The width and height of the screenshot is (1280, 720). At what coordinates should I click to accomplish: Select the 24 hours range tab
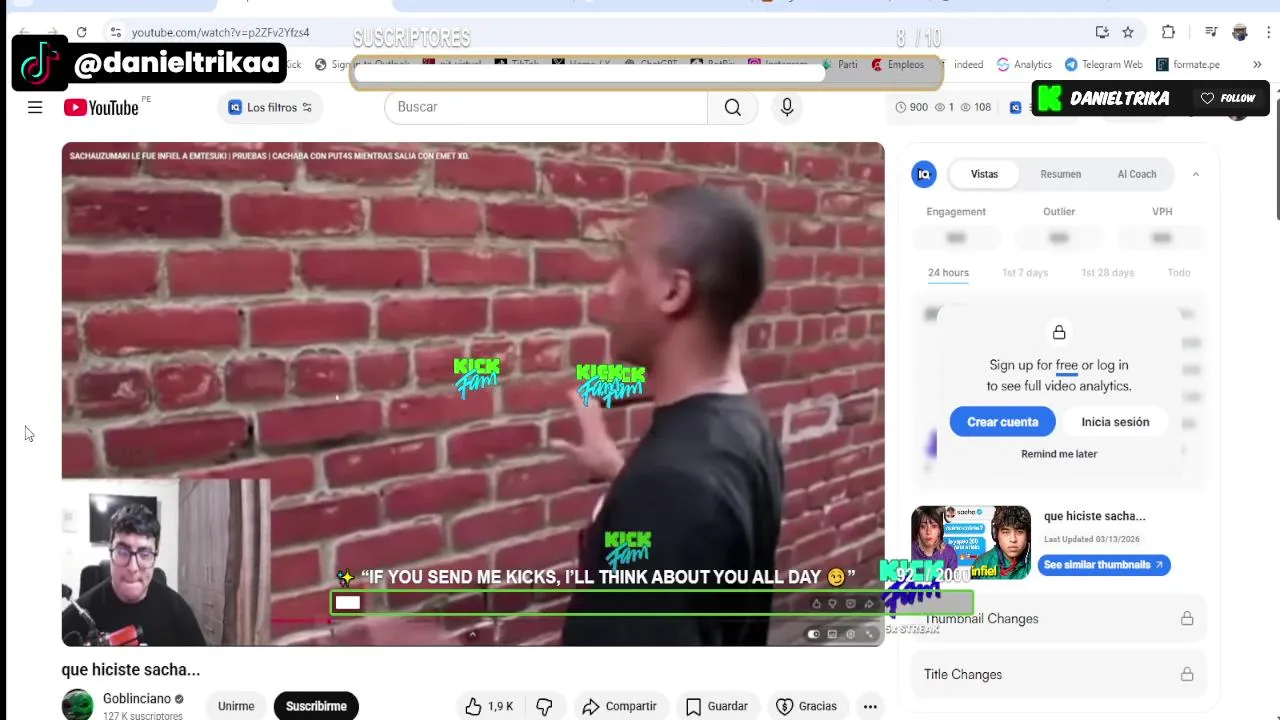[948, 273]
